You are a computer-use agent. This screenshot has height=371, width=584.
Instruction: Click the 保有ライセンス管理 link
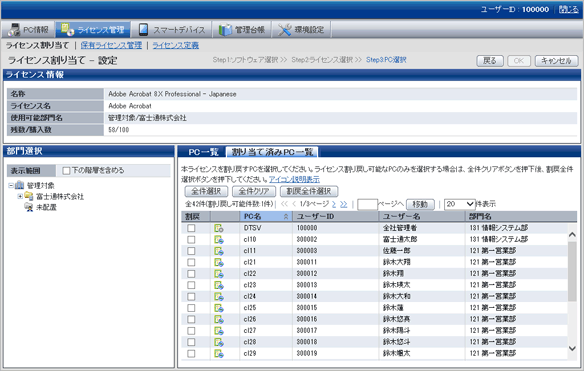(111, 45)
